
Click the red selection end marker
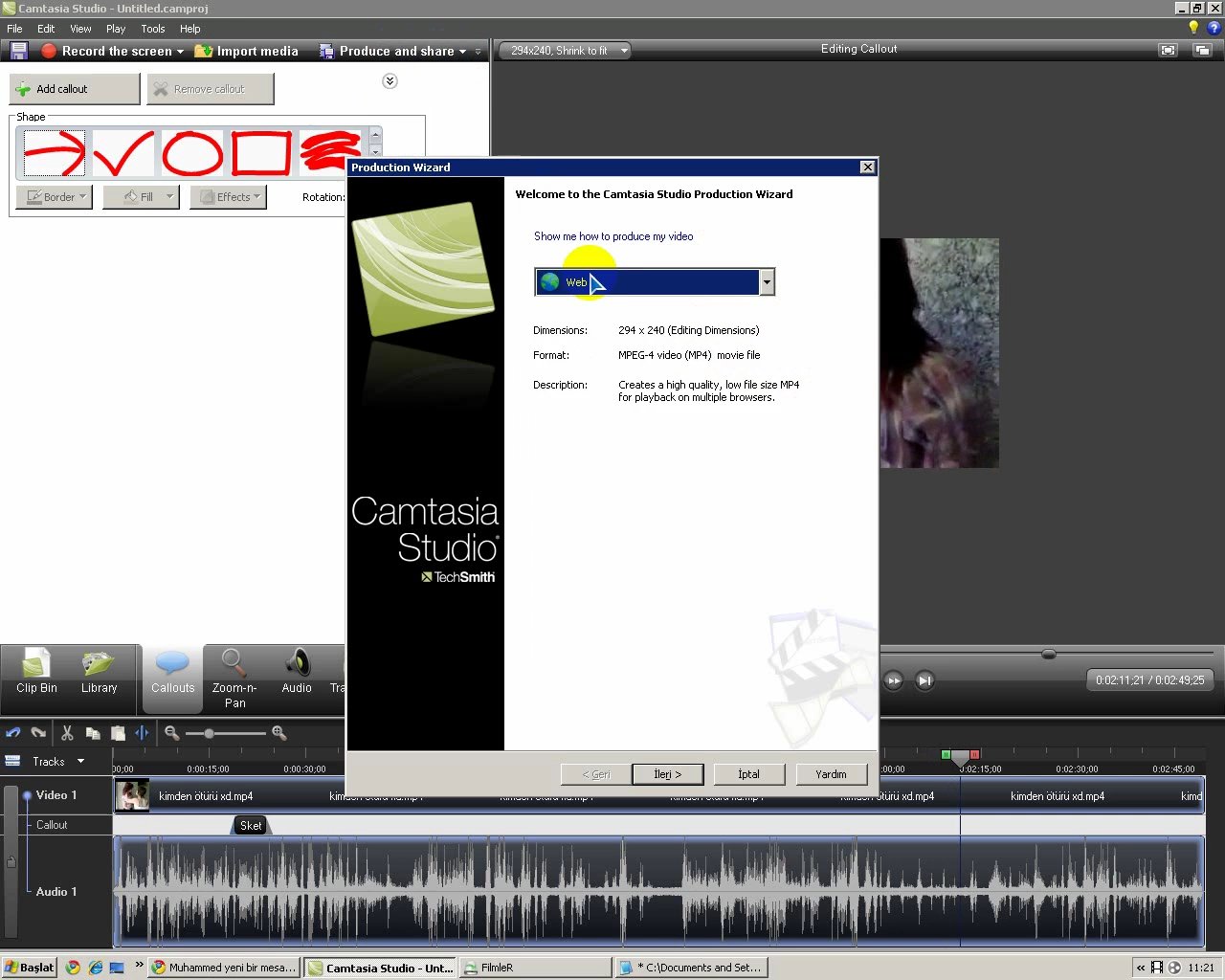click(974, 755)
